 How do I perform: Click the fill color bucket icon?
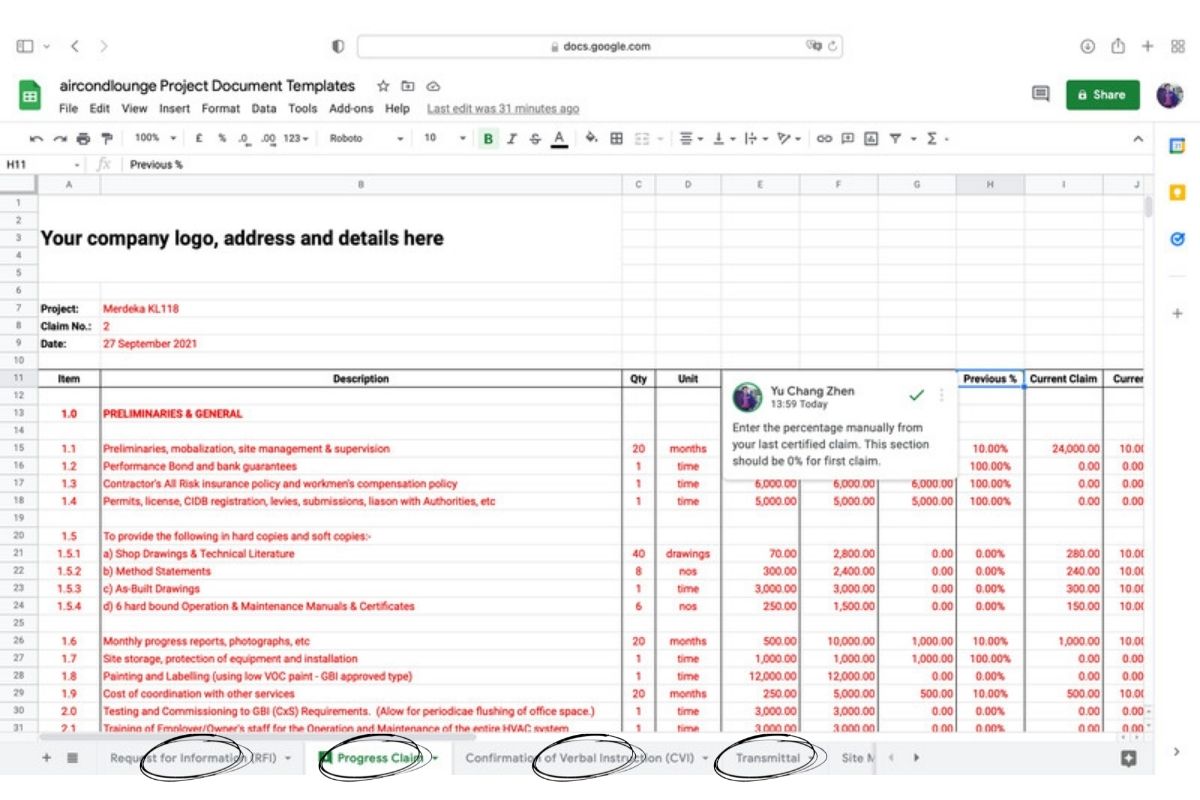[591, 138]
